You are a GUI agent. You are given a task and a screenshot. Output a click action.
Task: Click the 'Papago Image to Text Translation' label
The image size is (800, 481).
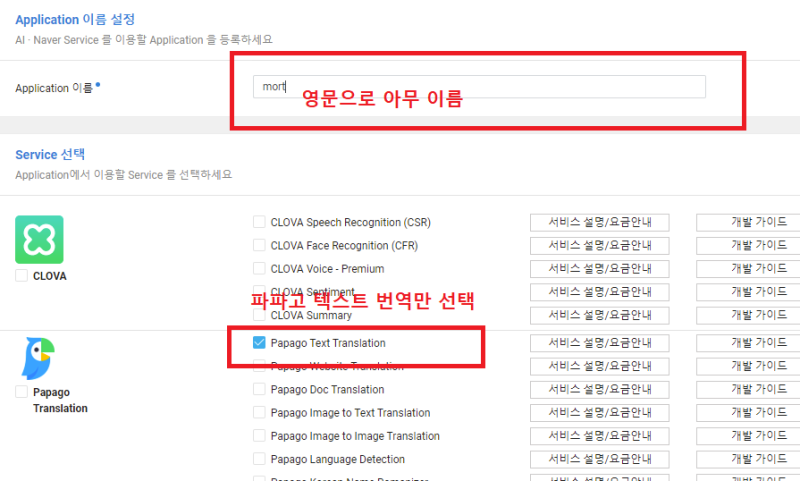pos(350,413)
